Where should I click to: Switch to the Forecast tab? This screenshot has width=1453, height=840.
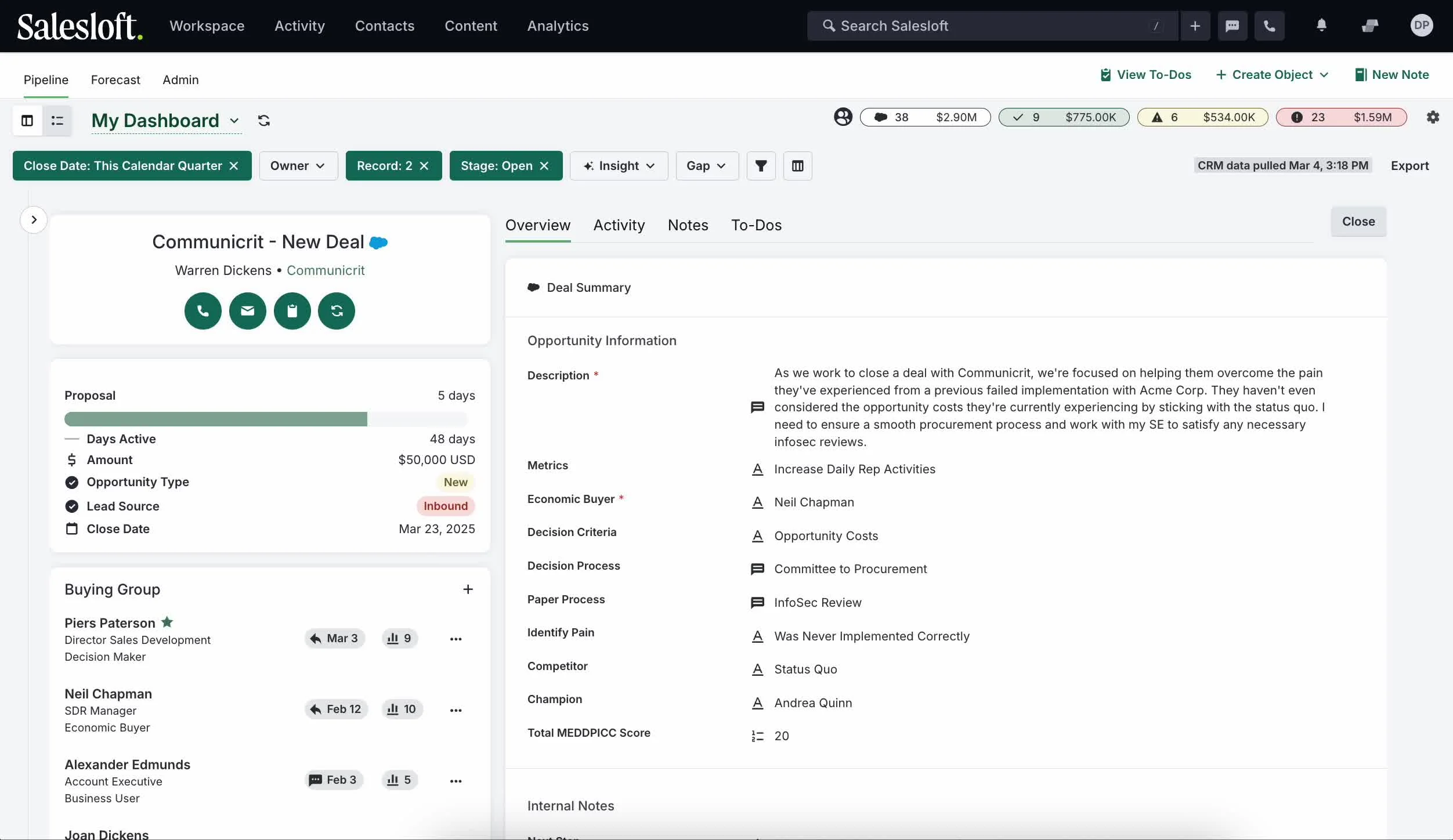tap(115, 80)
